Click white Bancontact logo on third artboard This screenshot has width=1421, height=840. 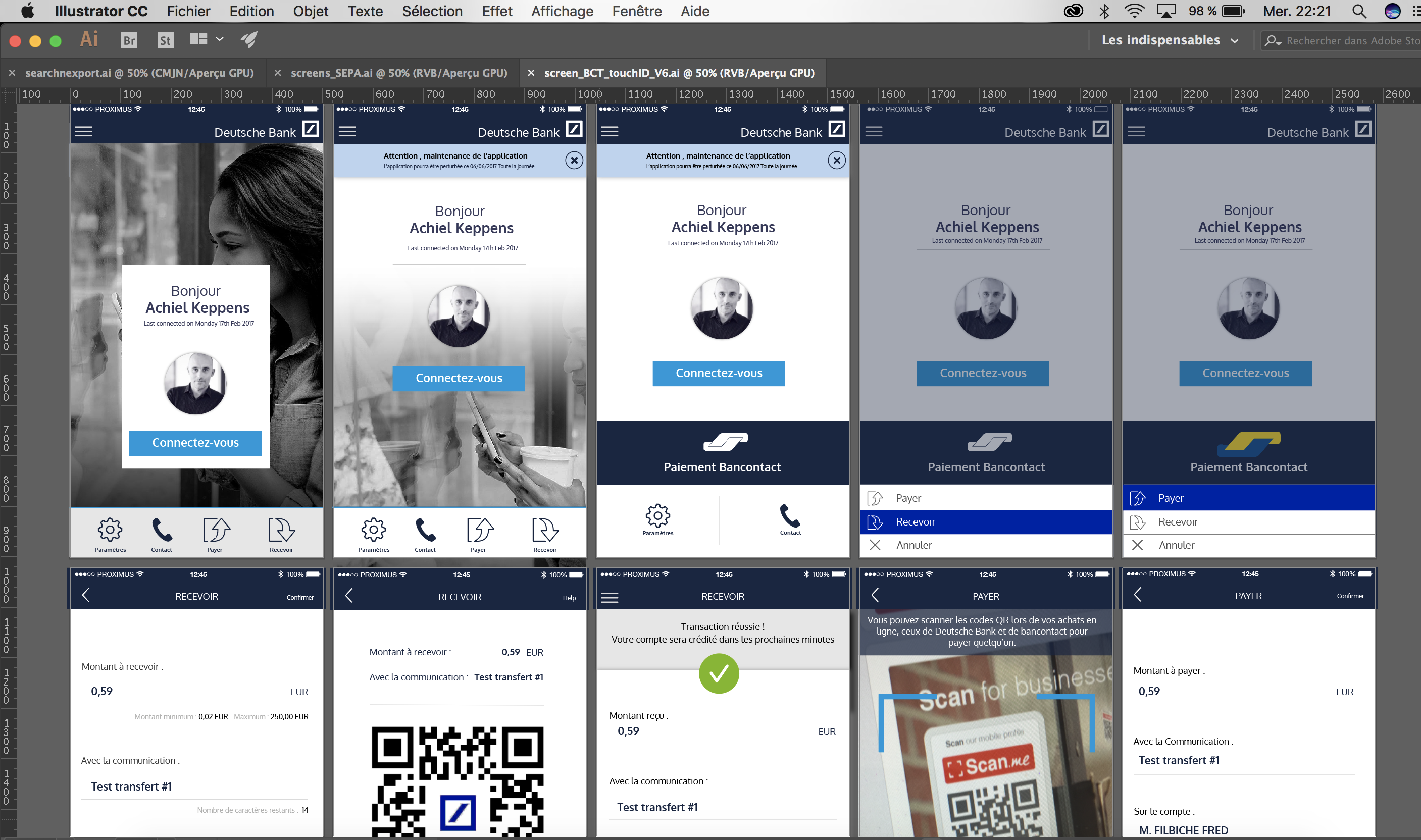(725, 442)
